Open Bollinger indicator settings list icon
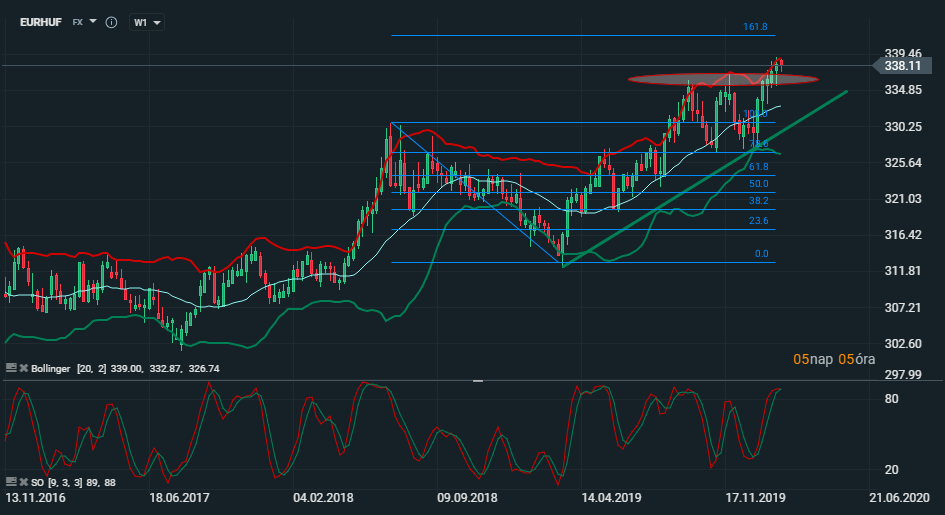The height and width of the screenshot is (515, 945). pos(10,369)
